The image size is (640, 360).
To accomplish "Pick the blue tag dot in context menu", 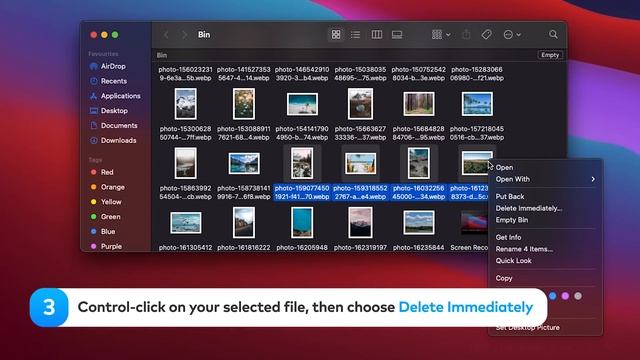I will (x=552, y=296).
